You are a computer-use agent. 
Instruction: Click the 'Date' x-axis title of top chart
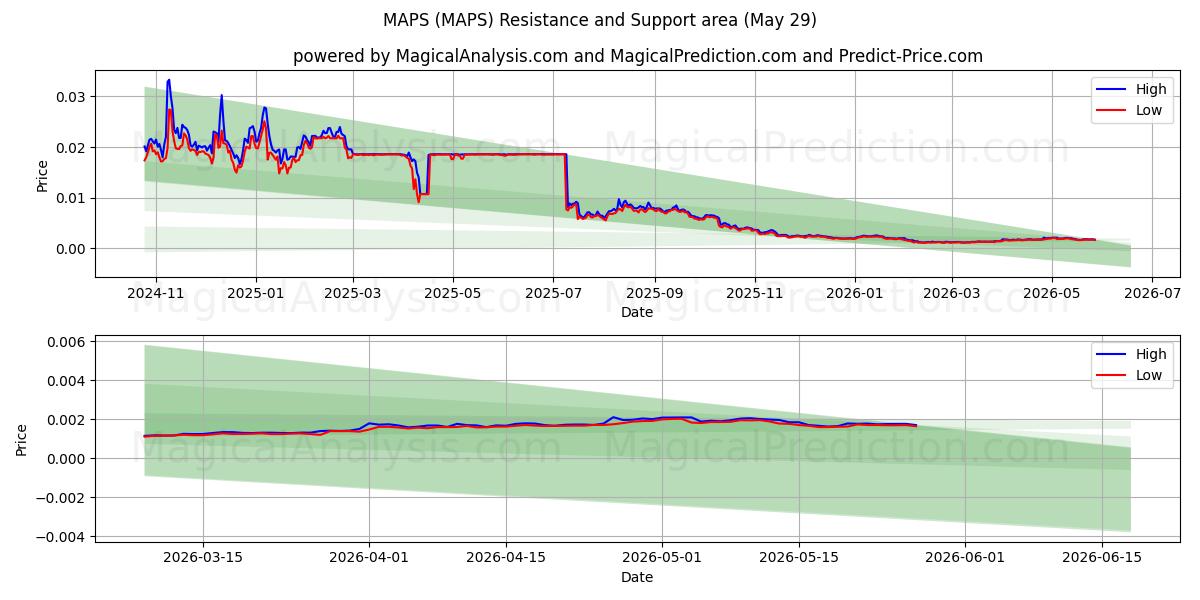[x=637, y=312]
